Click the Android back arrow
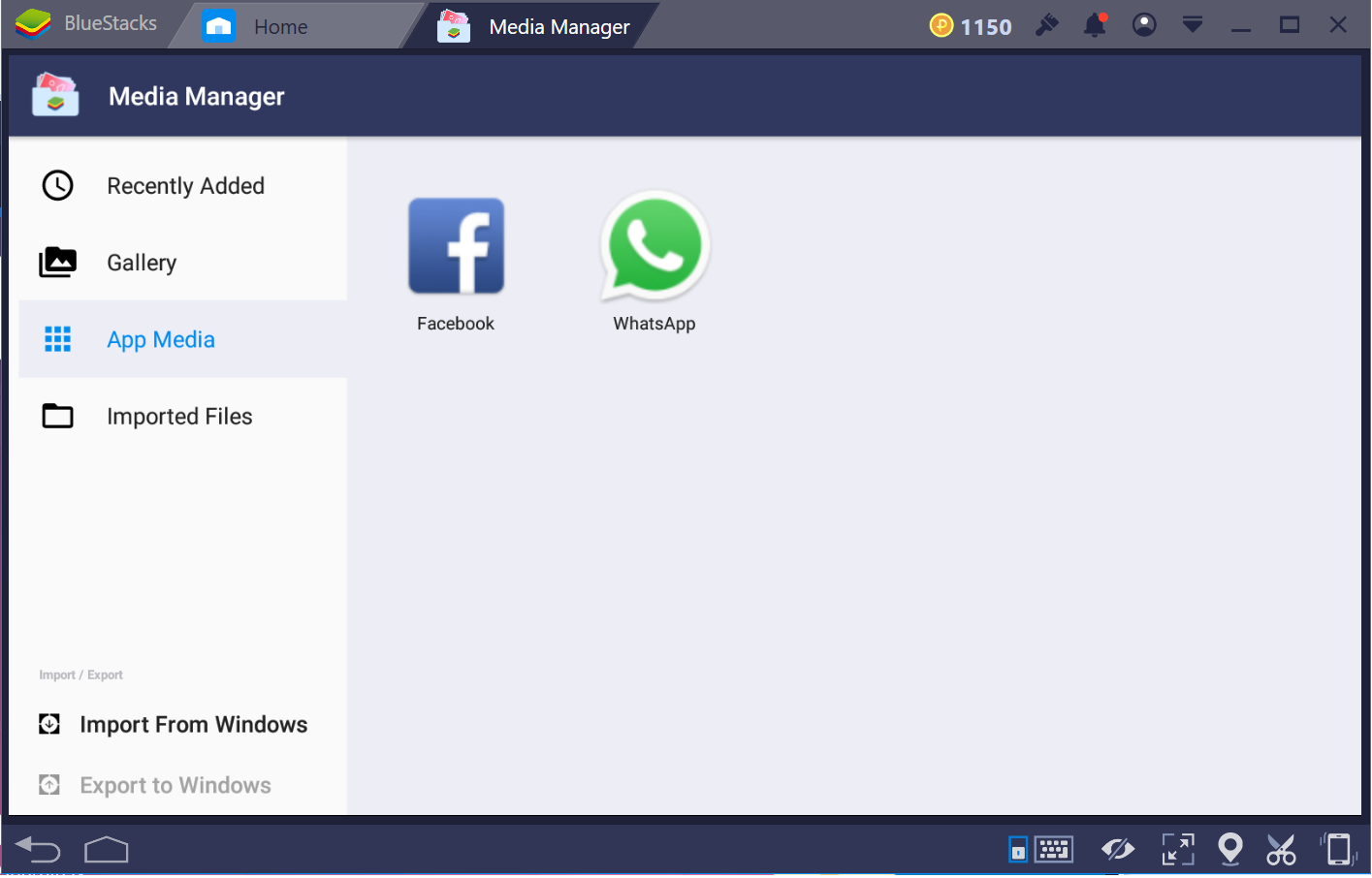This screenshot has height=878, width=1372. (x=39, y=850)
